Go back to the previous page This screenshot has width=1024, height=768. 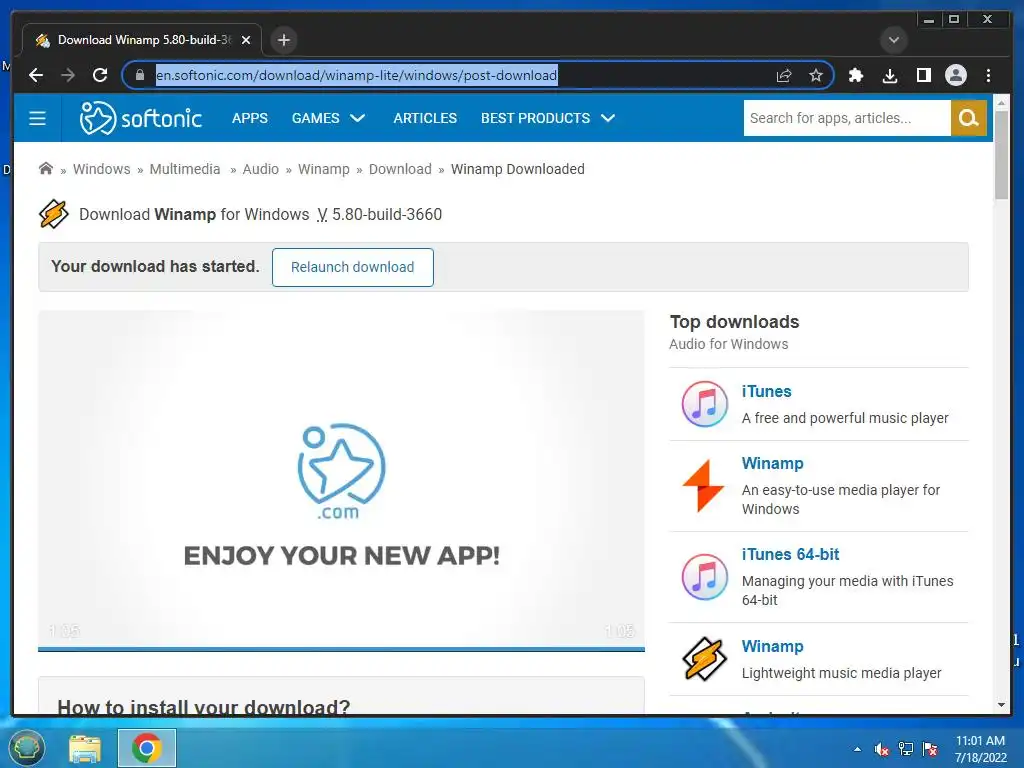tap(36, 75)
